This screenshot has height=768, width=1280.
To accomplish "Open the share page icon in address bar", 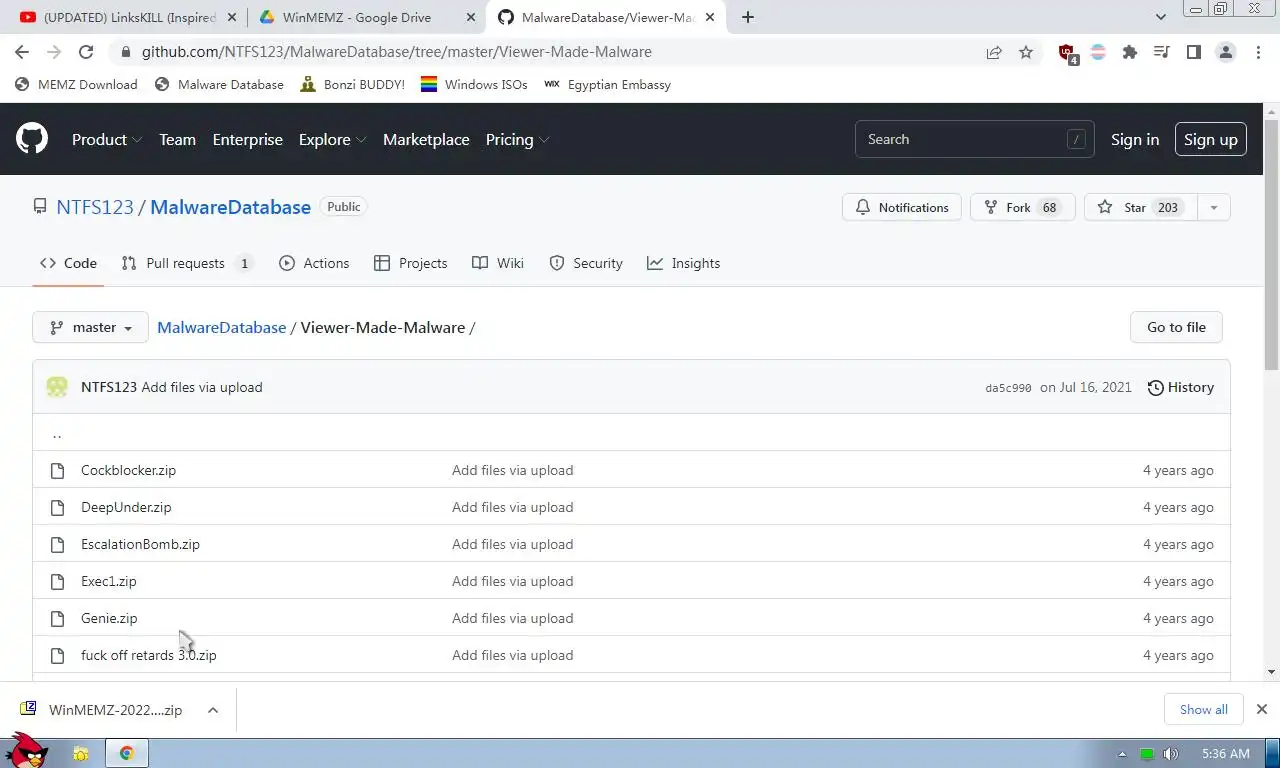I will 994,52.
